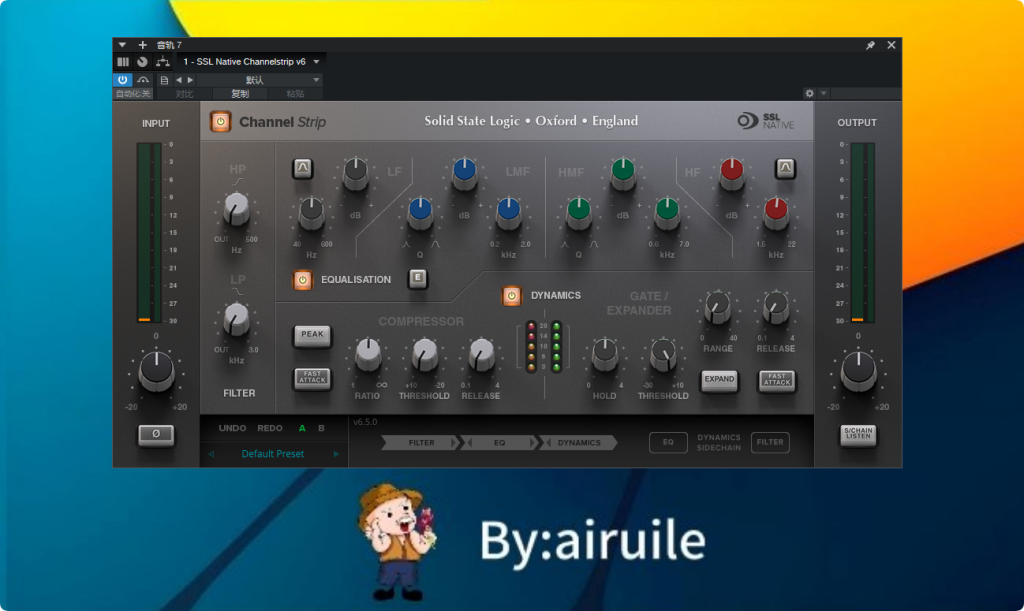Click the EQ routing order block
1024x611 pixels.
tap(499, 443)
